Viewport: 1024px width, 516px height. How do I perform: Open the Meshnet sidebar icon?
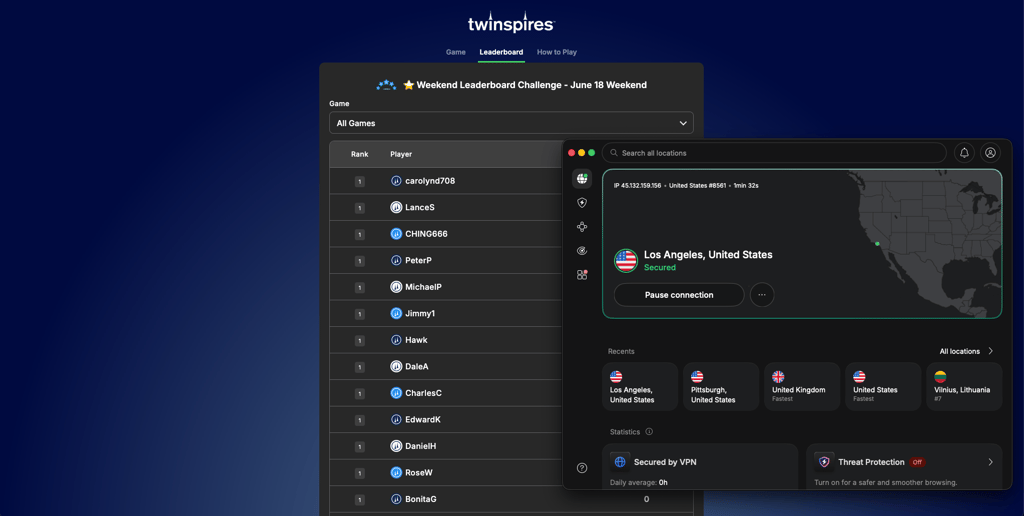coord(582,227)
